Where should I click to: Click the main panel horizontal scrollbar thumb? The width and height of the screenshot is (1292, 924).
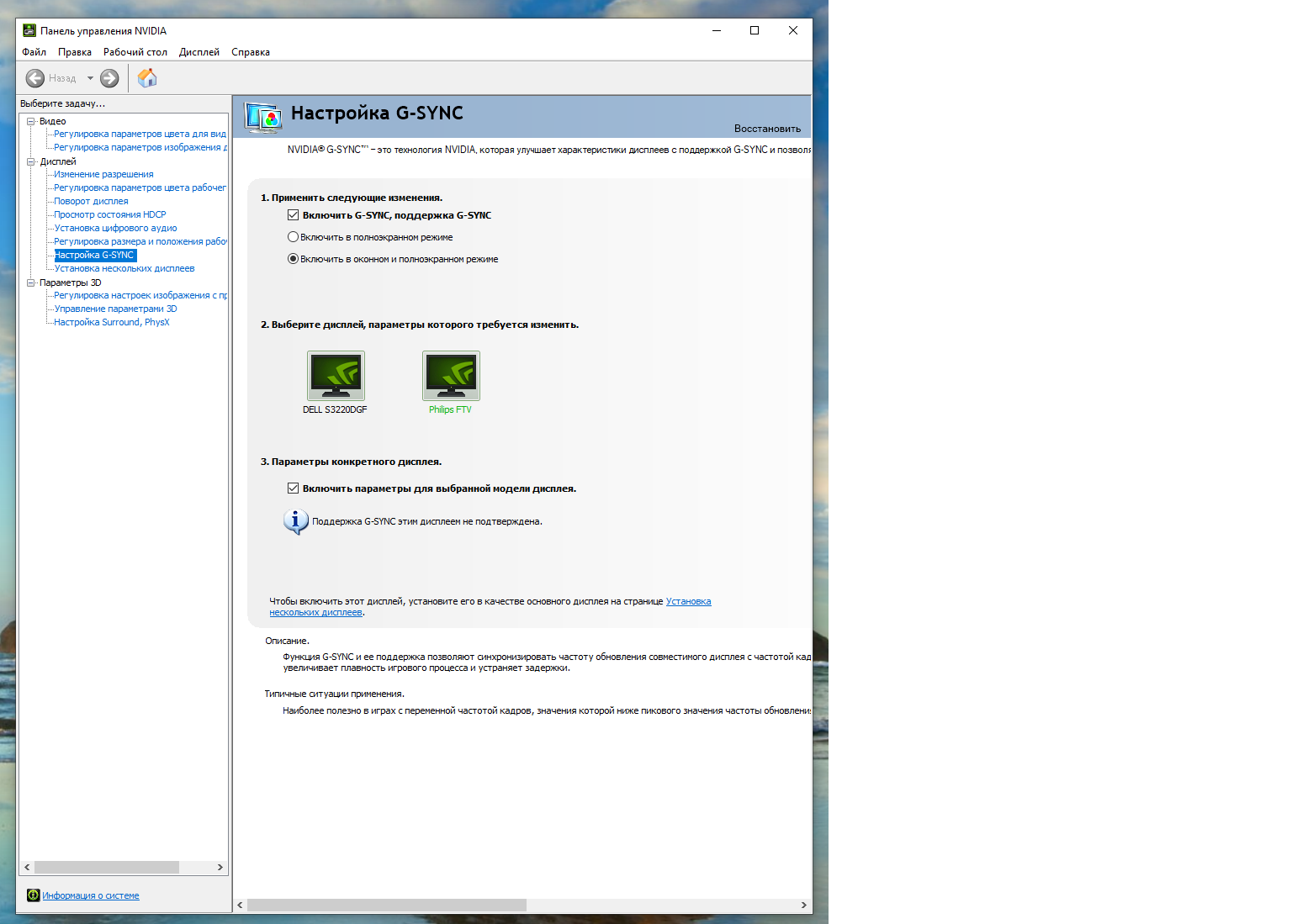coord(387,905)
